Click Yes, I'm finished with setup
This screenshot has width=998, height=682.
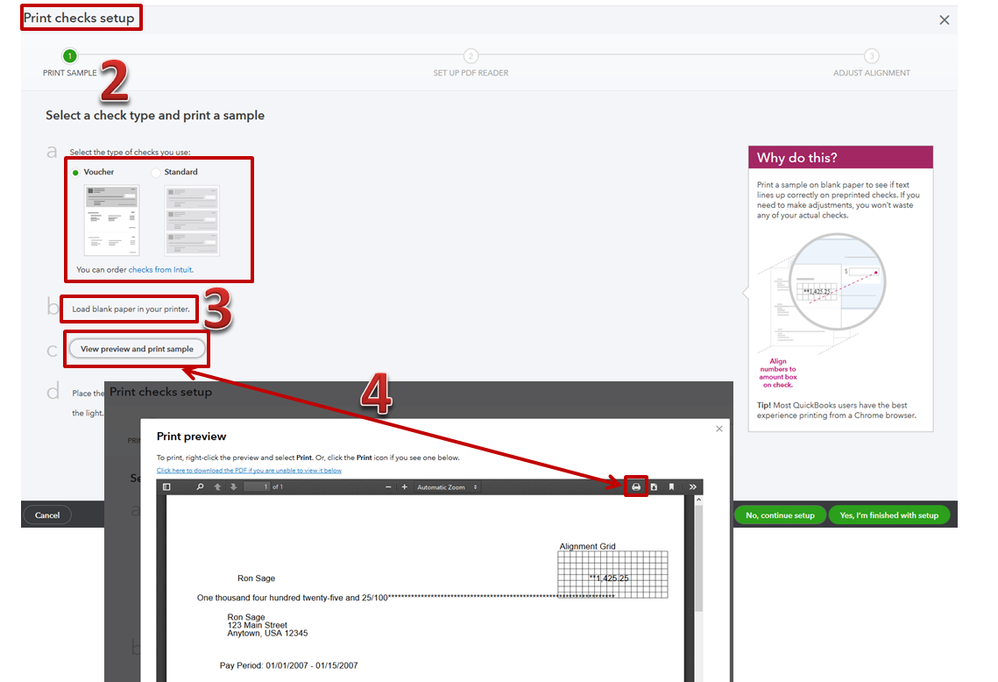[889, 515]
